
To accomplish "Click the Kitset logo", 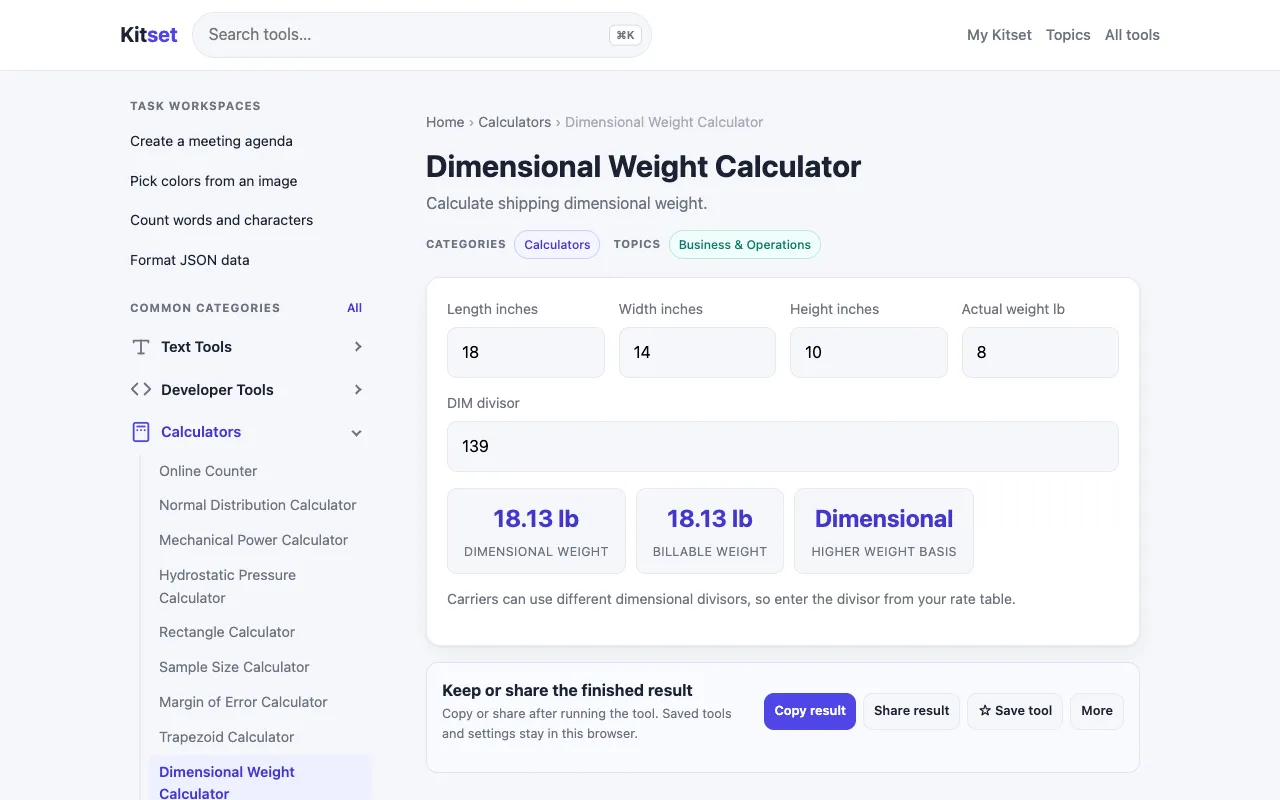I will [149, 35].
